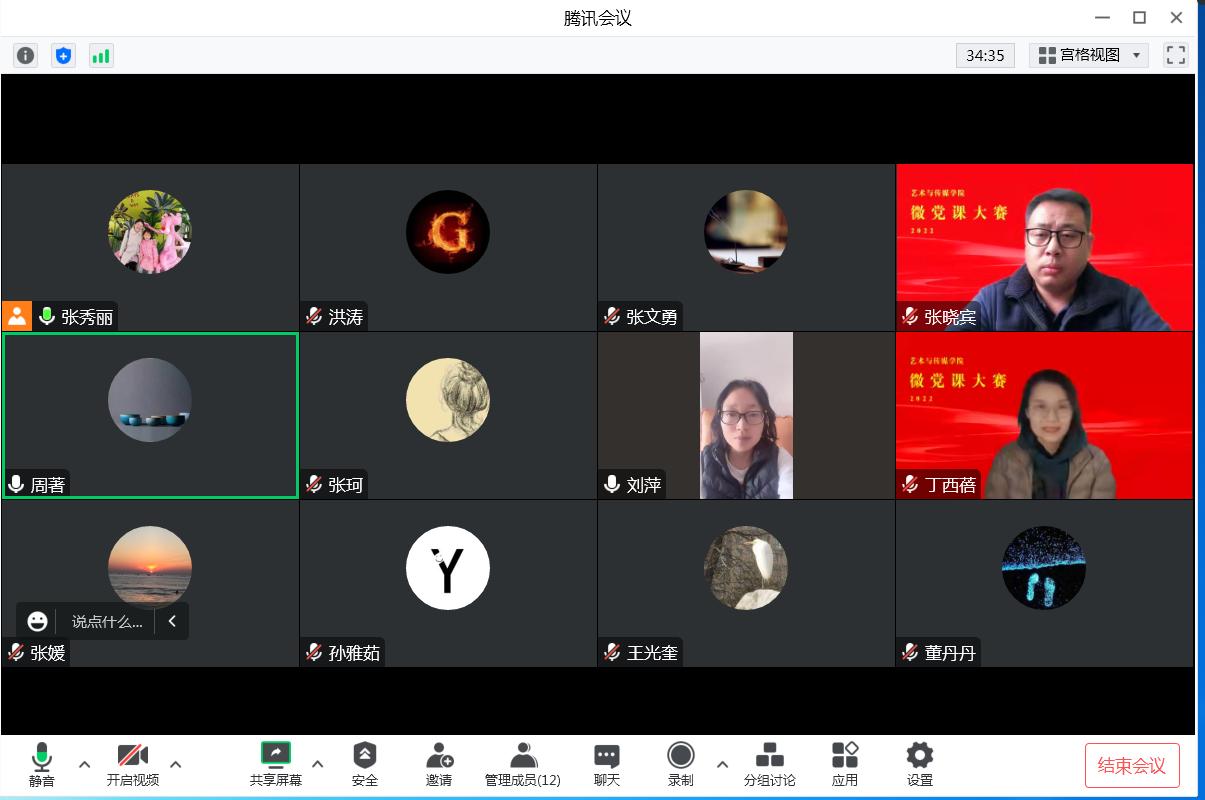
Task: Invite participants with 邀请 icon
Action: [439, 765]
